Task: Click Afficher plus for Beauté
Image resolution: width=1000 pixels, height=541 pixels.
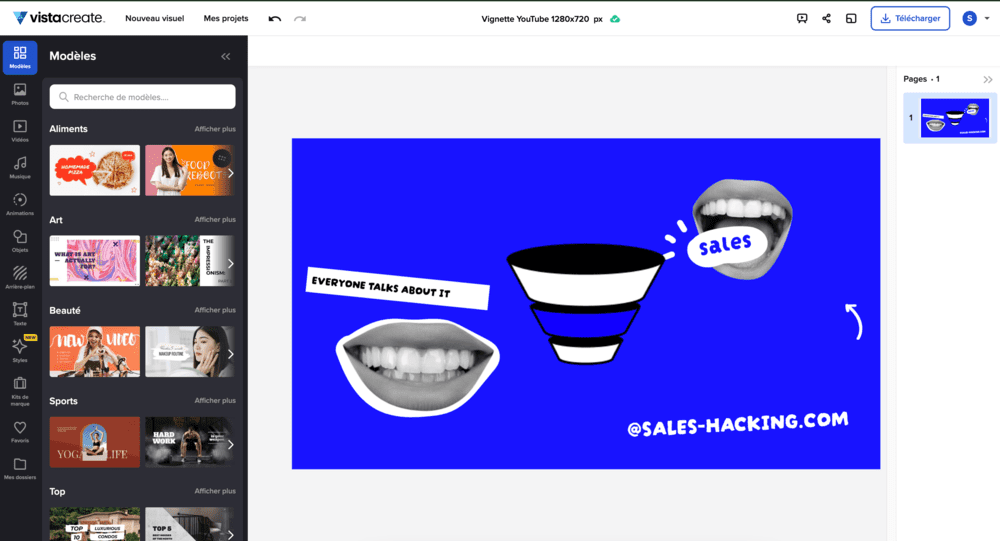Action: point(215,310)
